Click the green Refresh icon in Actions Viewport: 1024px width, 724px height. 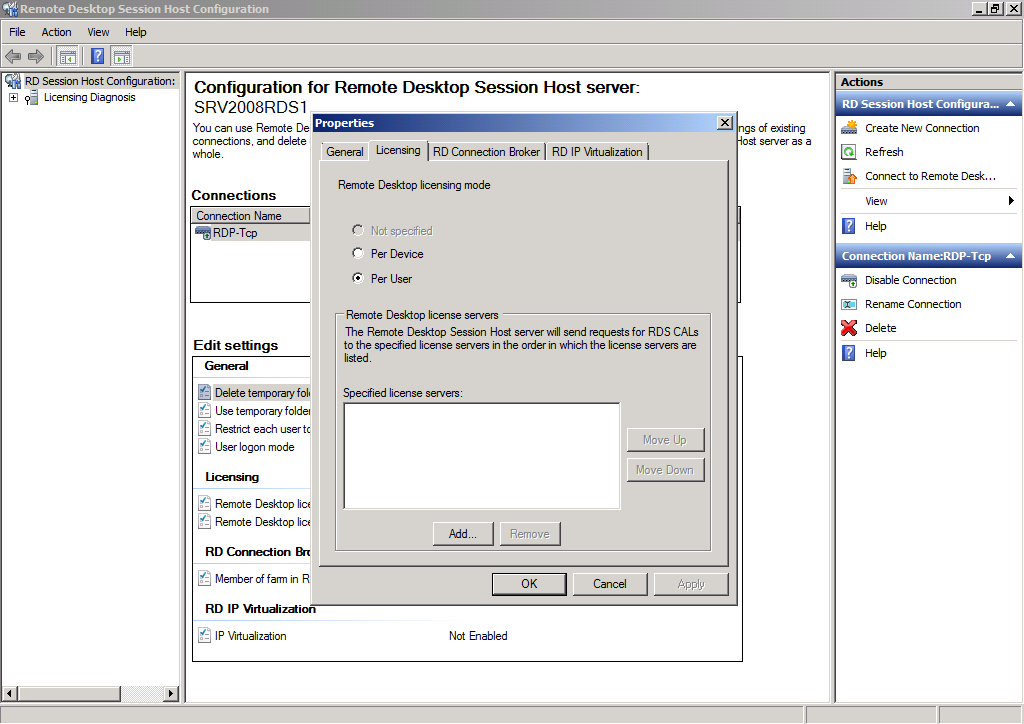849,152
